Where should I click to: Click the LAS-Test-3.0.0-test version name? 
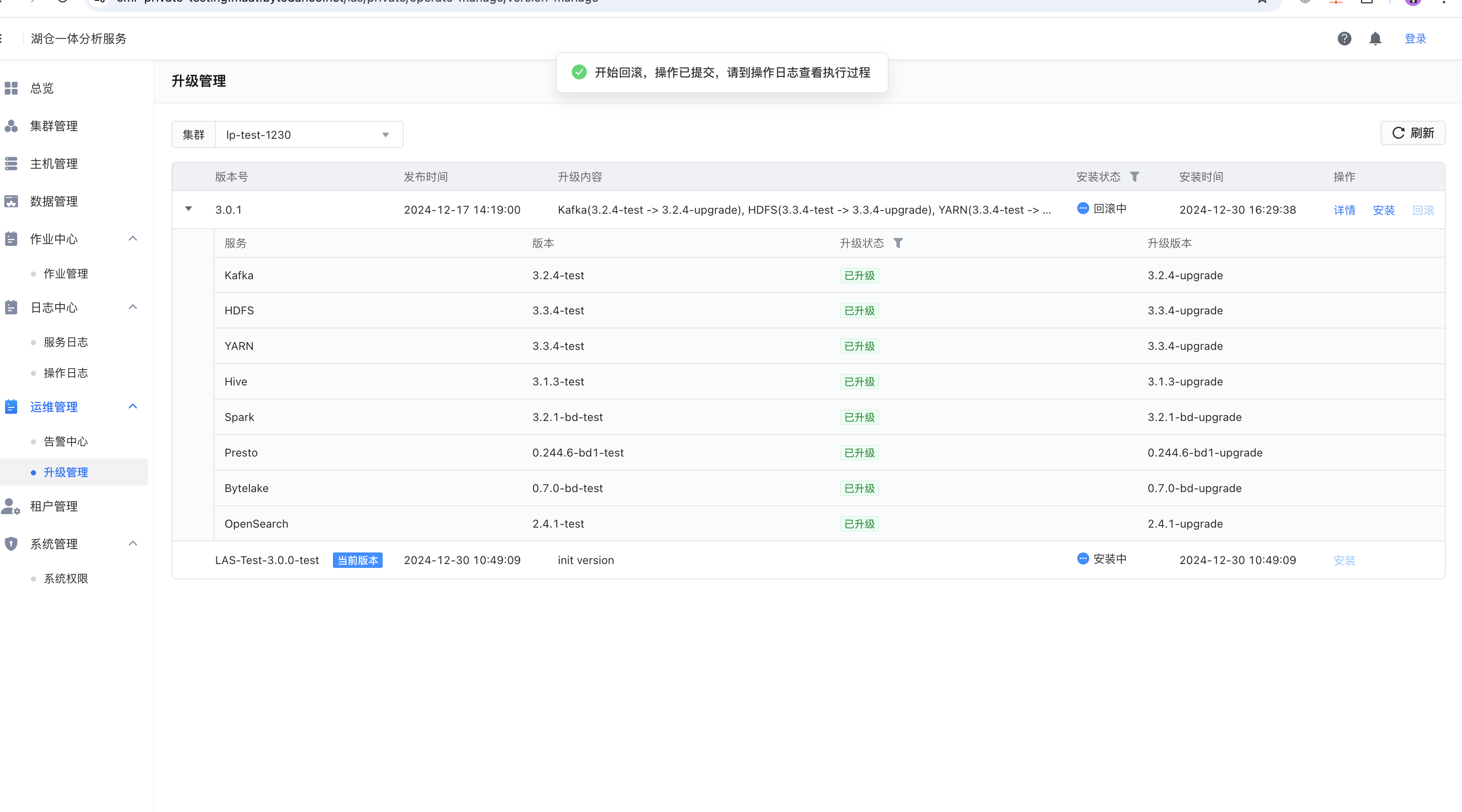click(267, 560)
